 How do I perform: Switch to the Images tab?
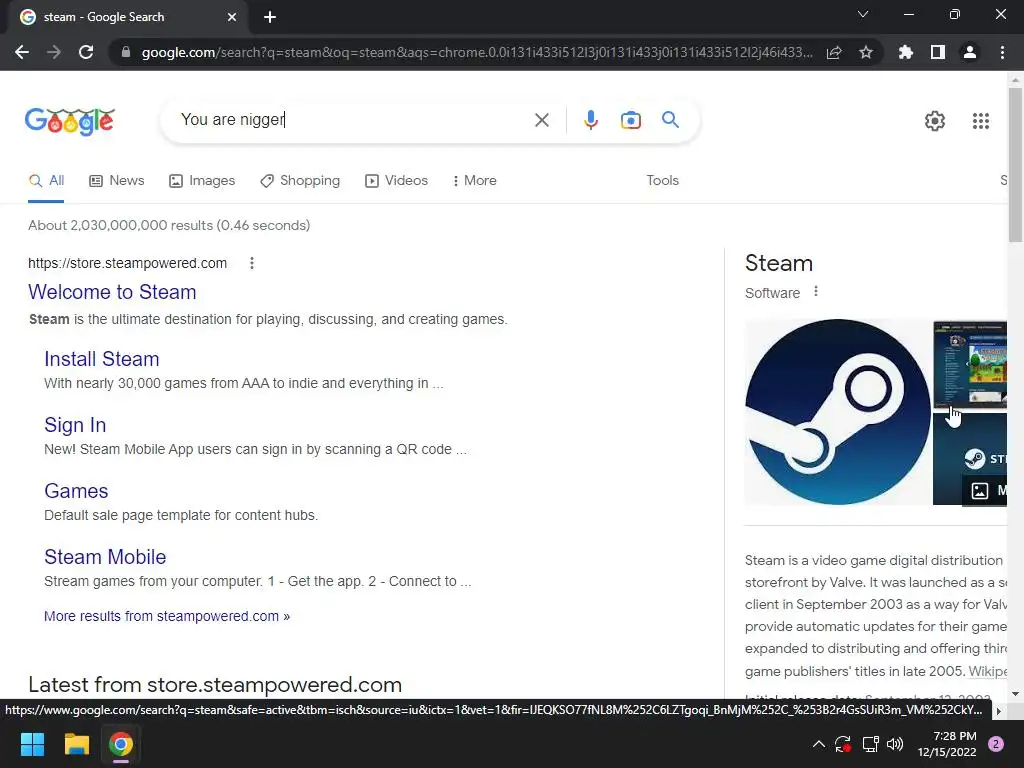(x=202, y=181)
